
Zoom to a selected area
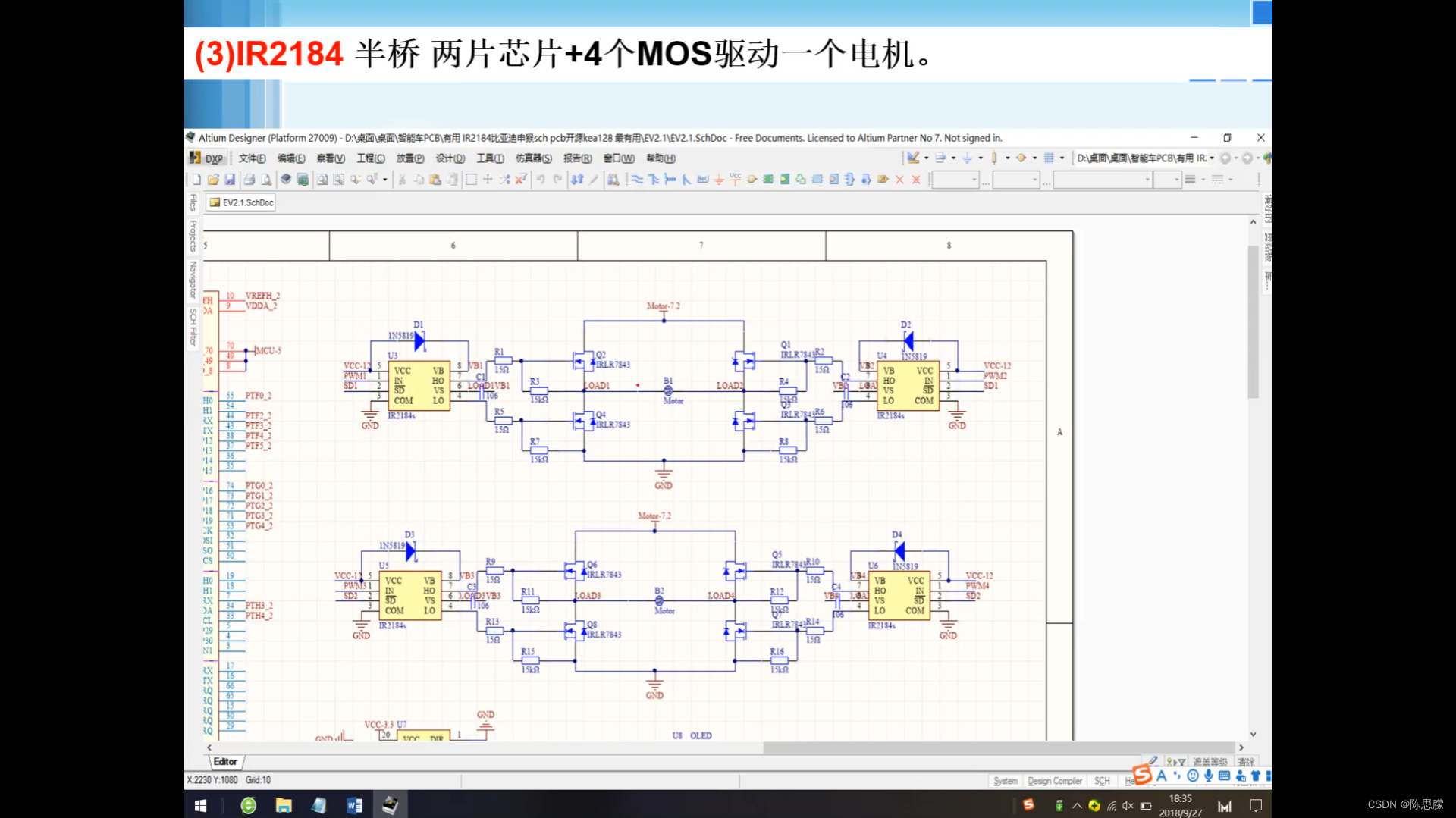pyautogui.click(x=339, y=180)
